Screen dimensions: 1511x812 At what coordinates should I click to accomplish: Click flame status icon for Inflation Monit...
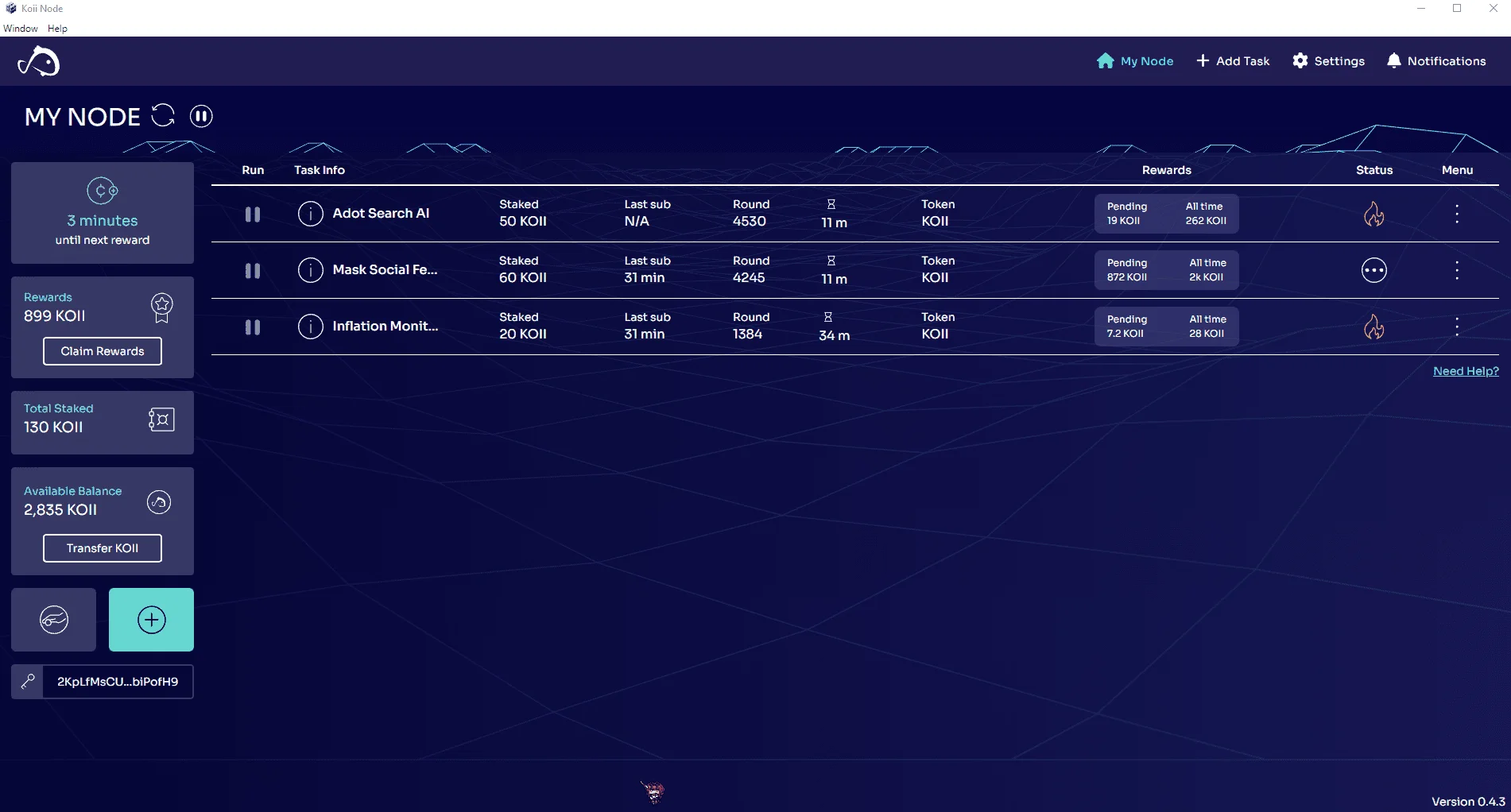coord(1374,327)
